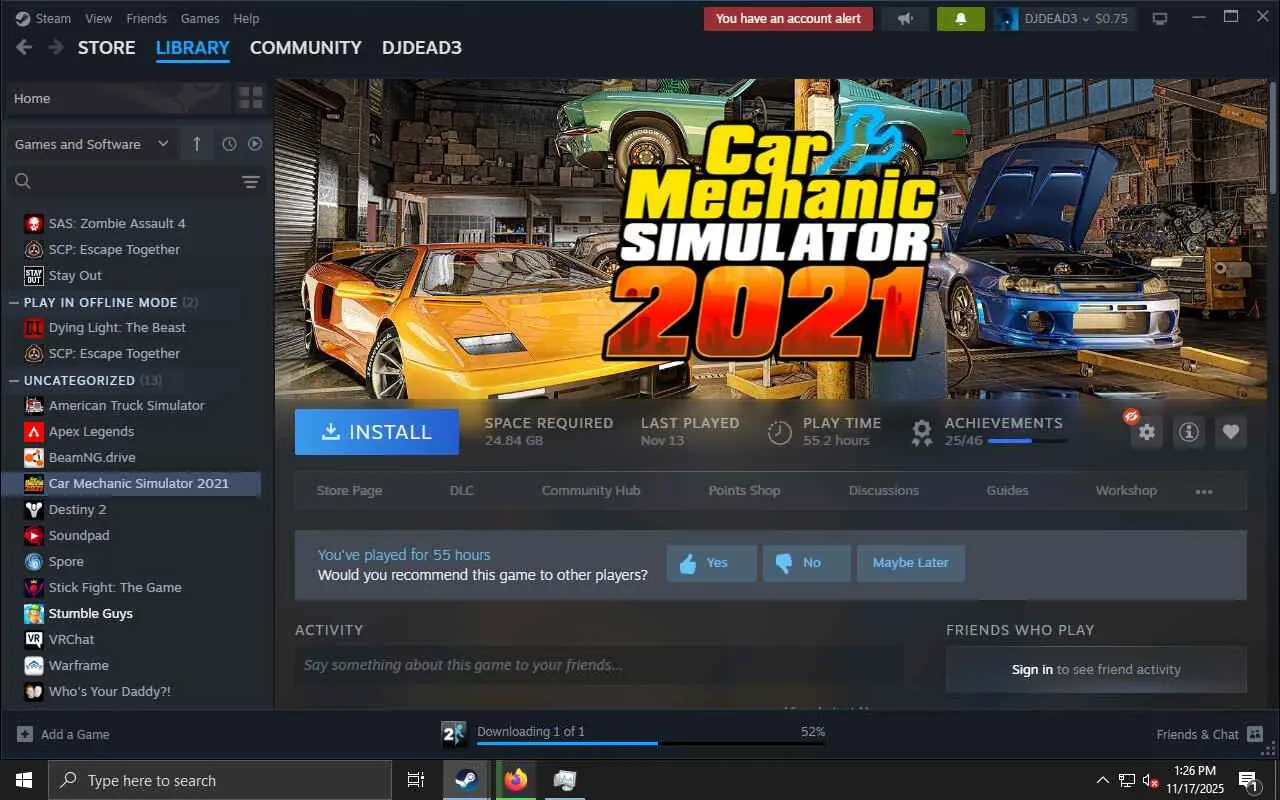Open the game's Store Page link
Screen dimensions: 1280x800
point(349,491)
